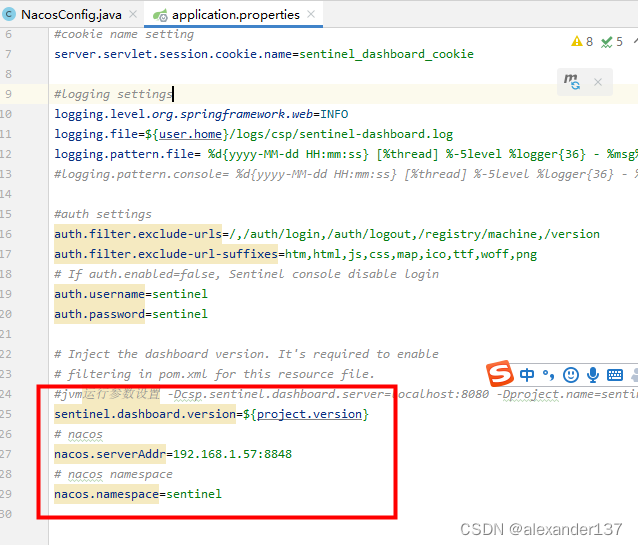
Task: Toggle Chinese input mode in IME bar
Action: tap(527, 374)
